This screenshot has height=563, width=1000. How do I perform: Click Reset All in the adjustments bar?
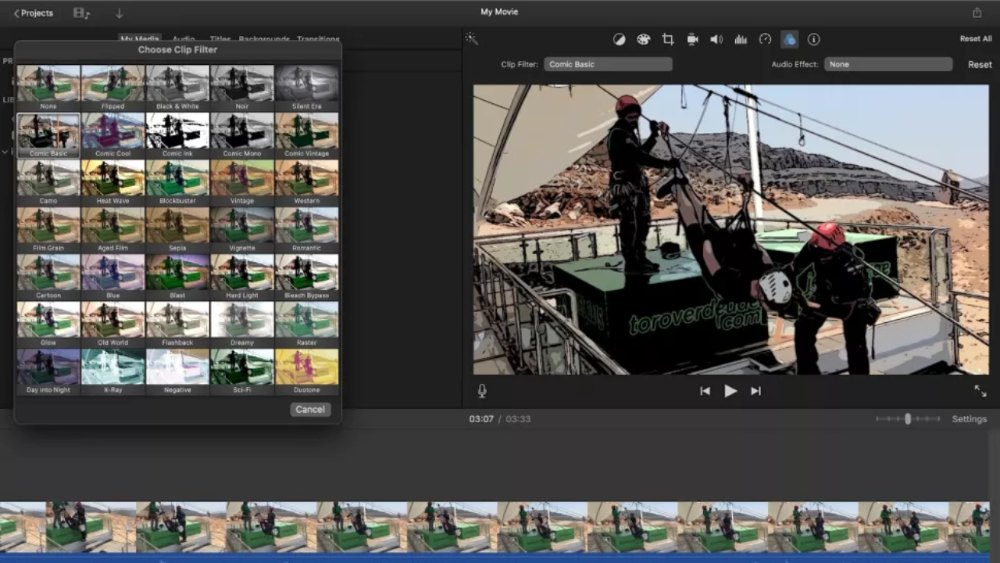click(975, 39)
